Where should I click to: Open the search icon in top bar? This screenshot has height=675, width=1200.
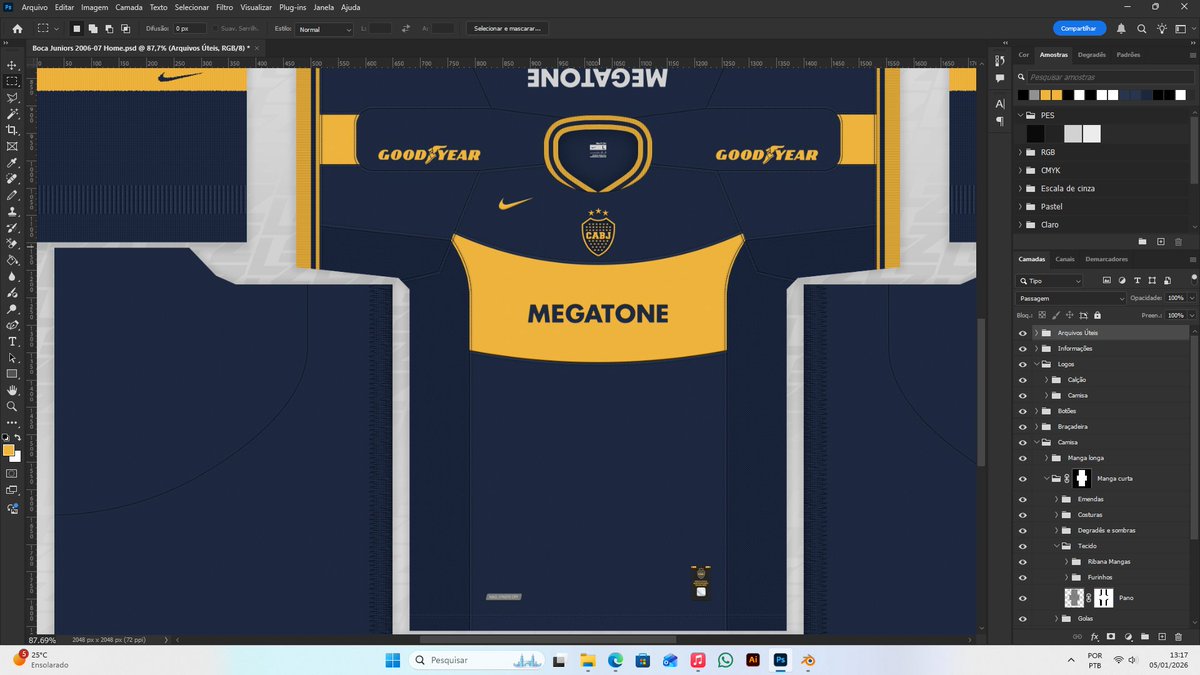[x=1141, y=29]
